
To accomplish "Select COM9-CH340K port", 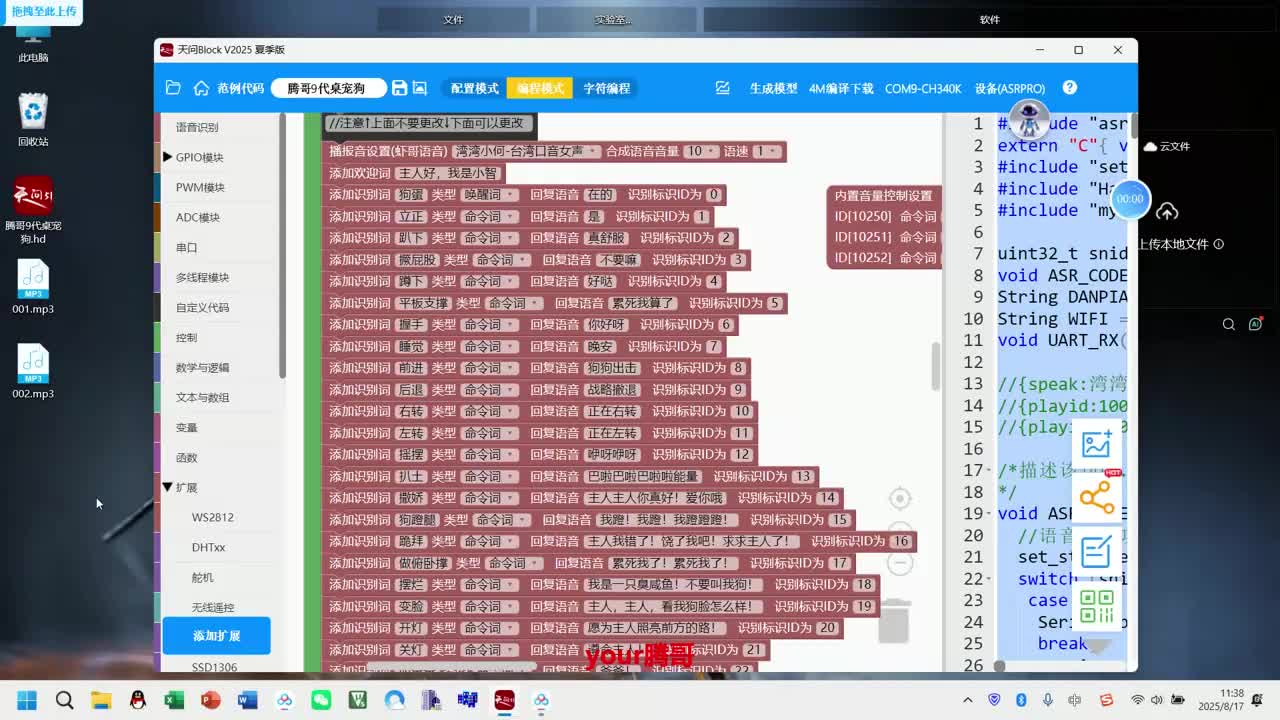I will pos(923,88).
